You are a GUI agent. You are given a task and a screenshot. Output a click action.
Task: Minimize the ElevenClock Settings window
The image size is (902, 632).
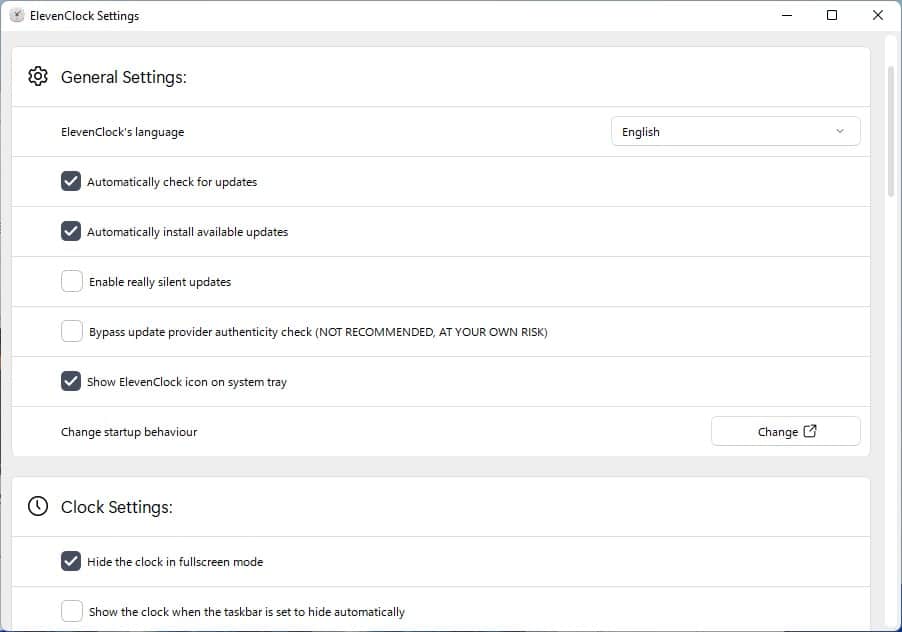786,16
